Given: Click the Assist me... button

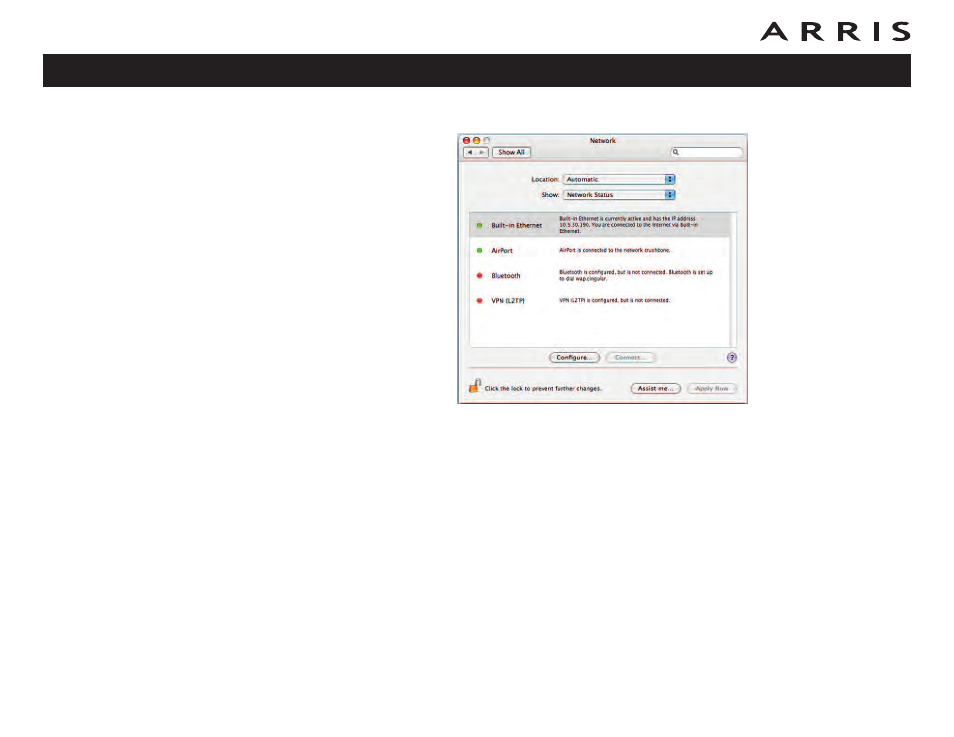Looking at the screenshot, I should pyautogui.click(x=655, y=388).
